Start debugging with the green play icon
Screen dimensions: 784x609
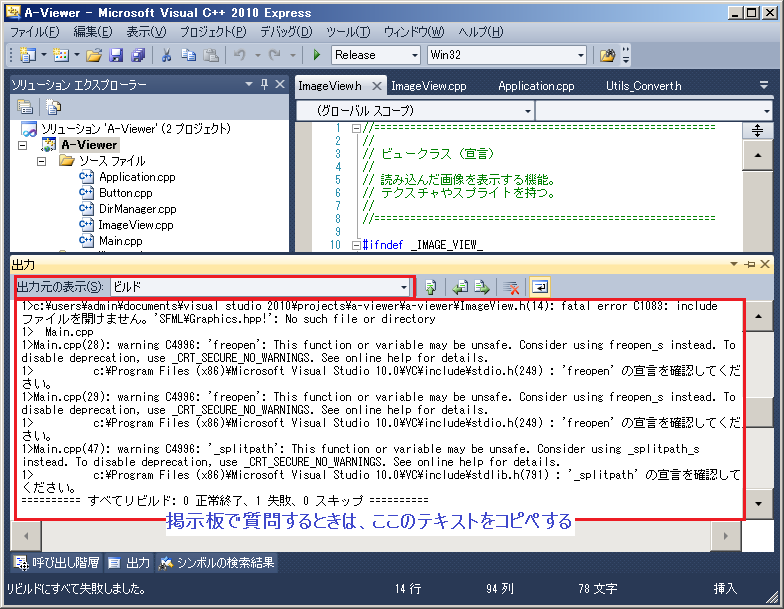pos(316,55)
